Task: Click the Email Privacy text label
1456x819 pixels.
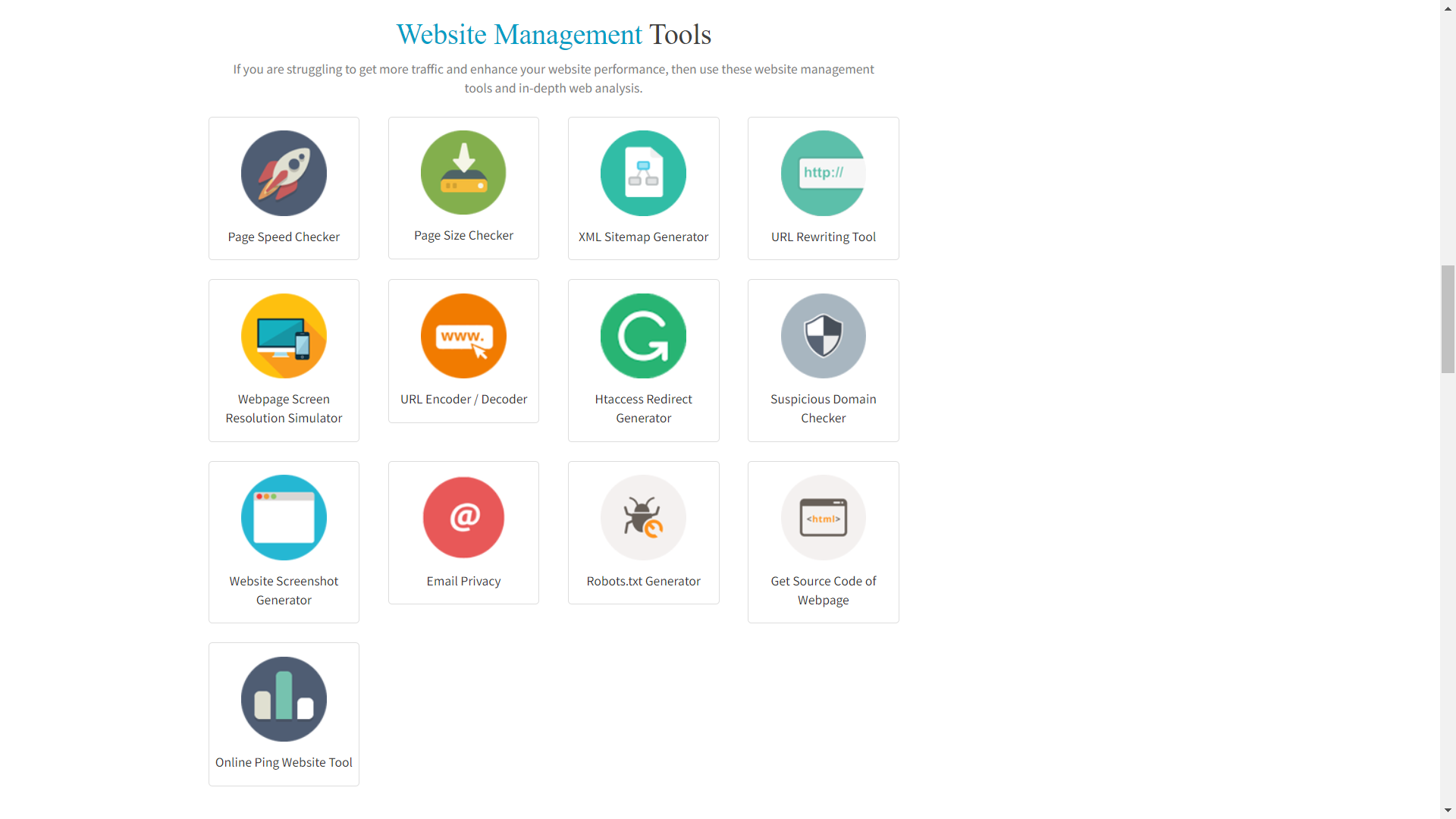Action: [463, 581]
